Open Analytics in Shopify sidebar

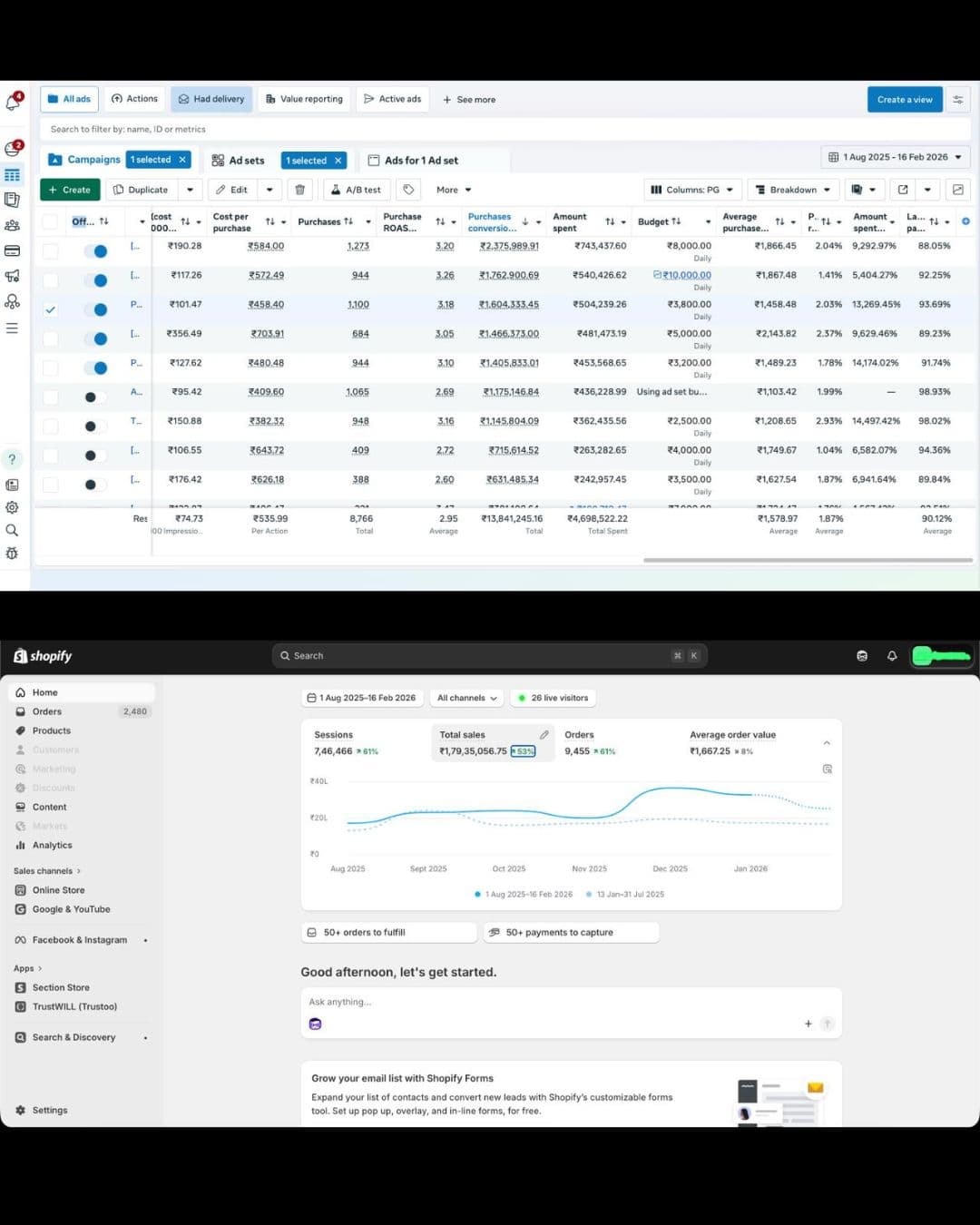[x=52, y=845]
